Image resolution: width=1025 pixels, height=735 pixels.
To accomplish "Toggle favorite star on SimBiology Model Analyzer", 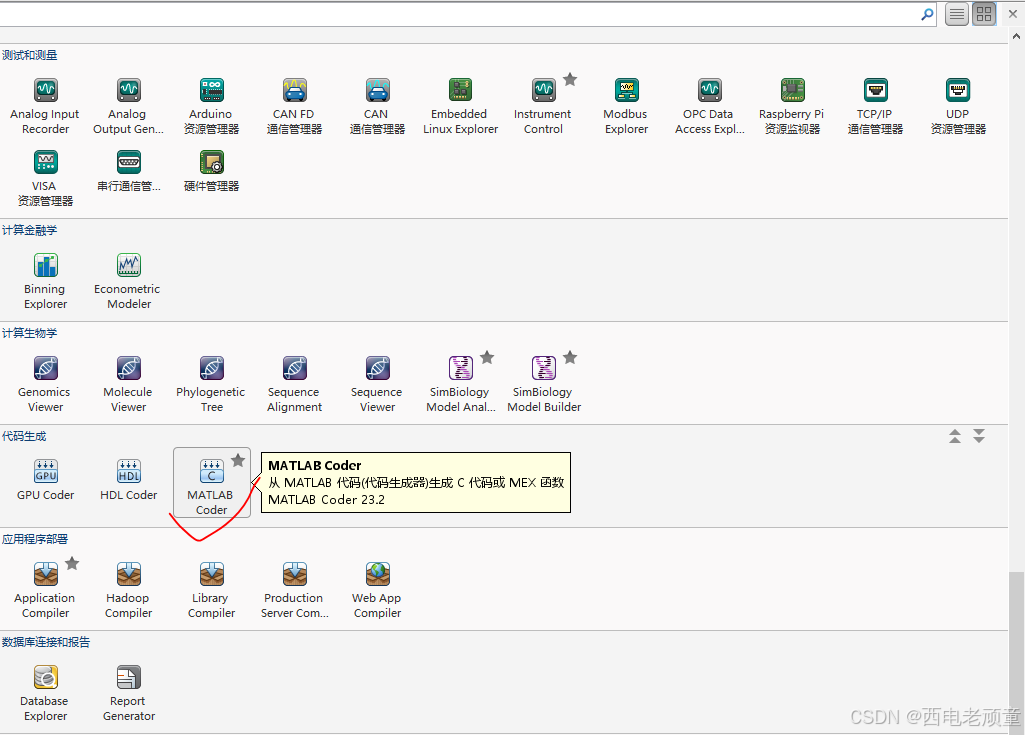I will (487, 357).
